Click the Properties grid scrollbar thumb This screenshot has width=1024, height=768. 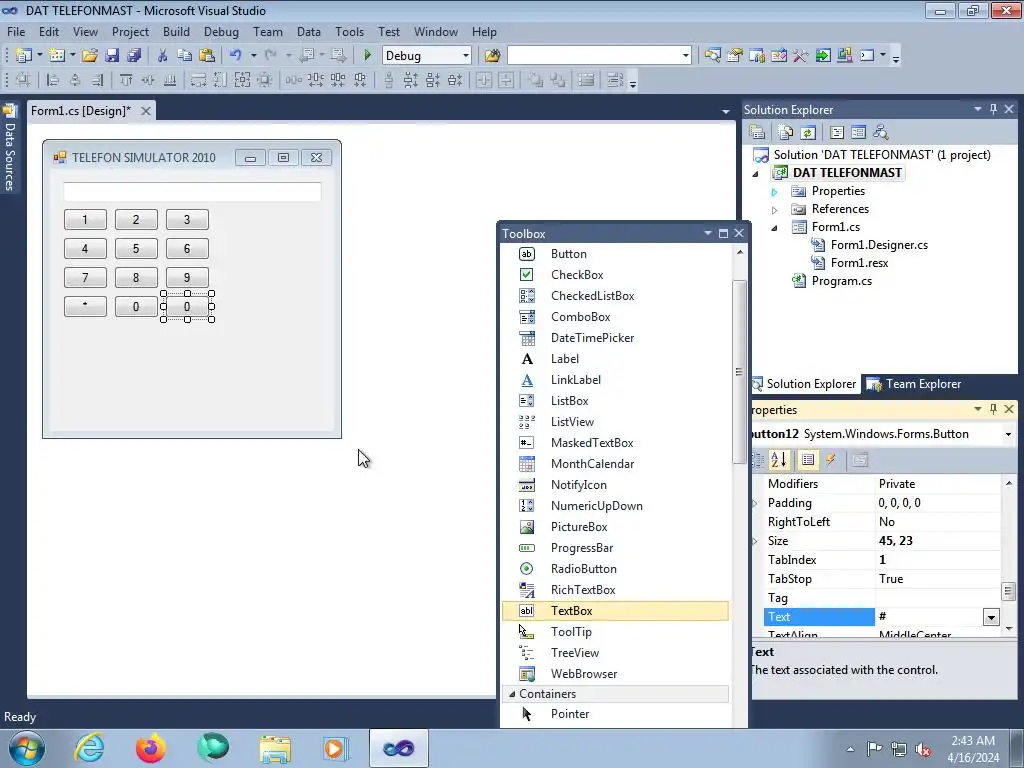pyautogui.click(x=1008, y=592)
